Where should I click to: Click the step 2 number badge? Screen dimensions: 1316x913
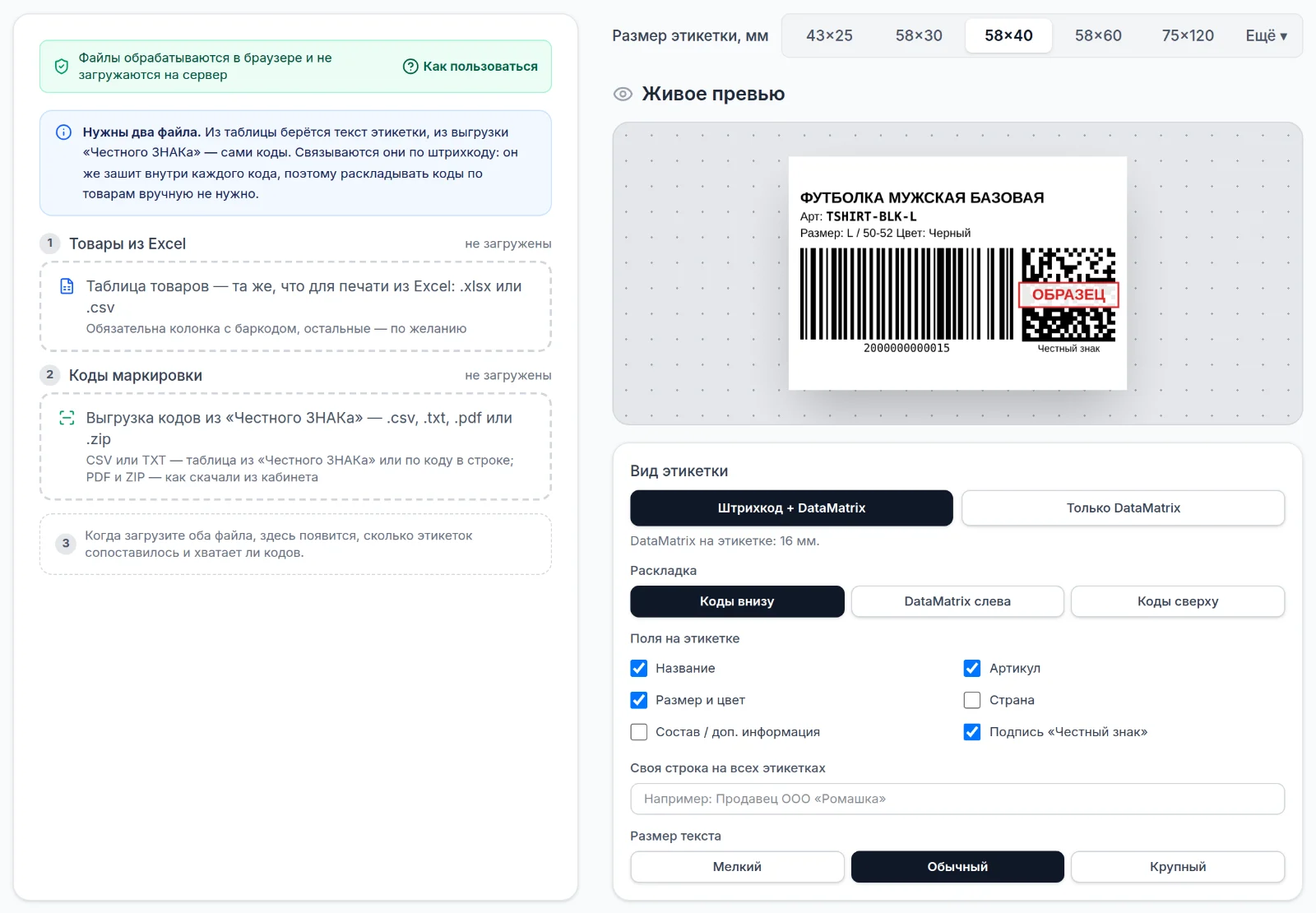(x=50, y=375)
